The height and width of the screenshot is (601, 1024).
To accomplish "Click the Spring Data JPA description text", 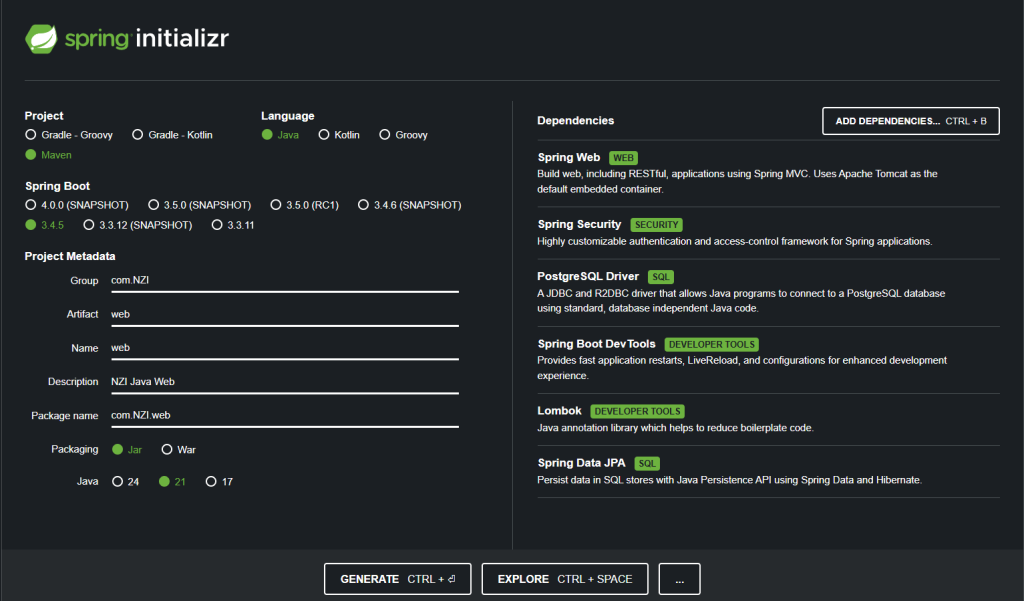I will click(x=729, y=480).
